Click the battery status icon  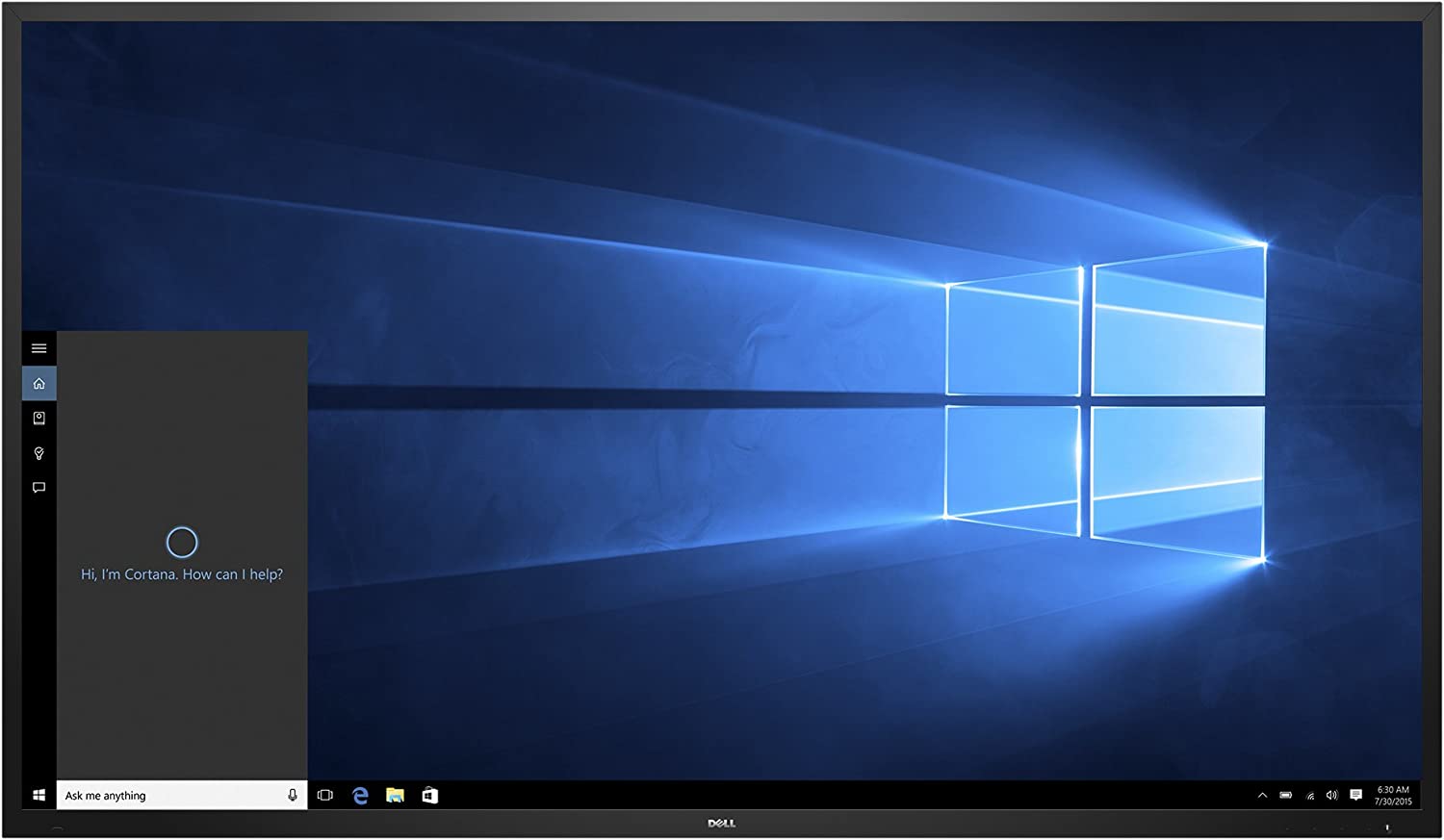1286,796
